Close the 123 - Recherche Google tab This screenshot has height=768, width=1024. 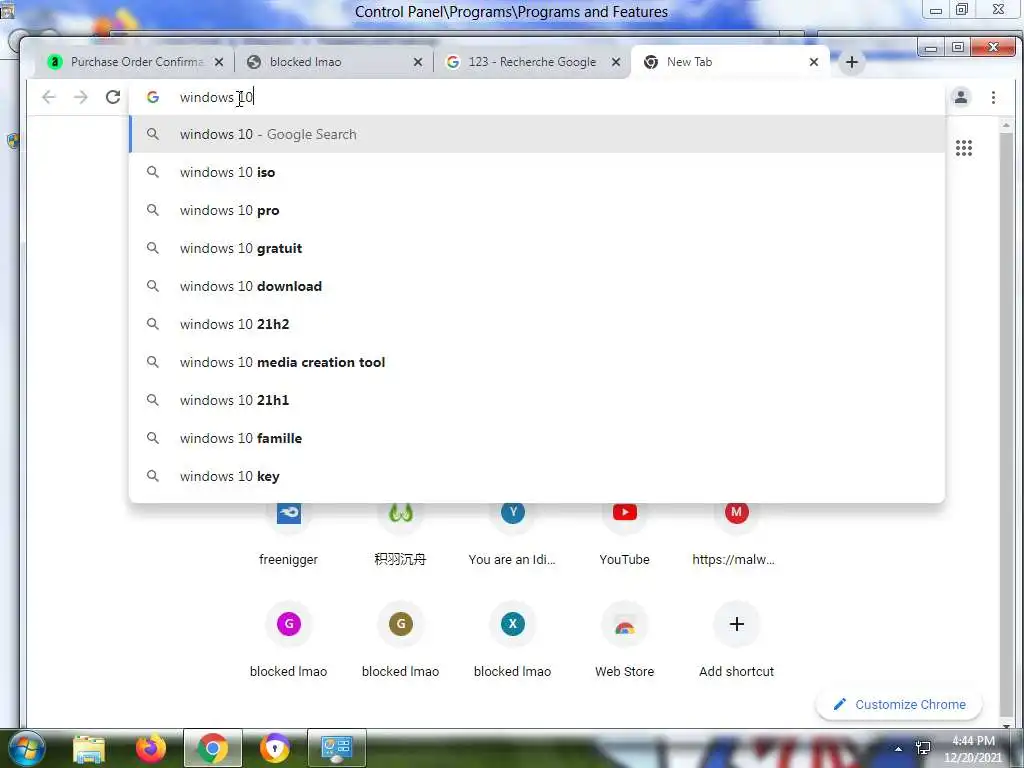click(616, 62)
